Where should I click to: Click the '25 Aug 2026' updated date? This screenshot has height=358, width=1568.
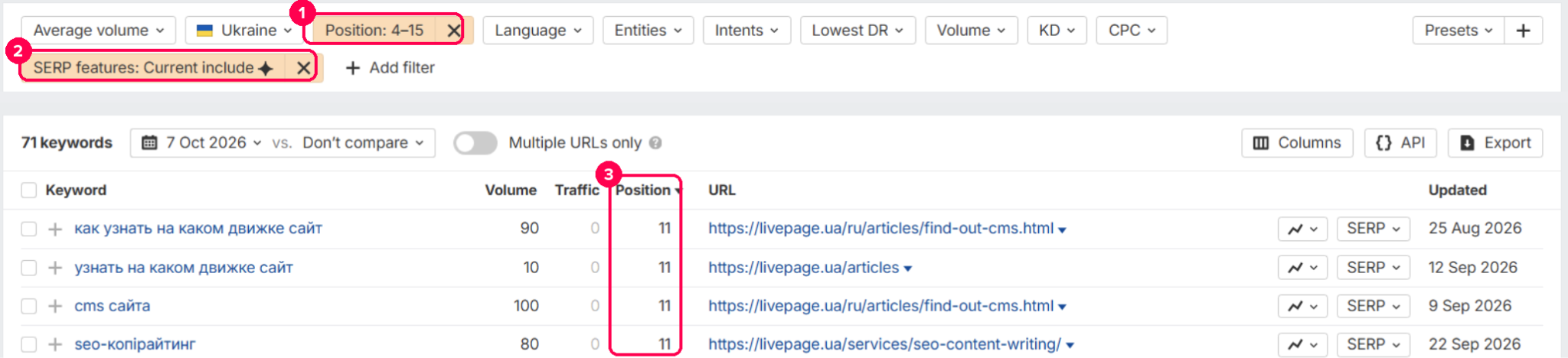[1475, 229]
